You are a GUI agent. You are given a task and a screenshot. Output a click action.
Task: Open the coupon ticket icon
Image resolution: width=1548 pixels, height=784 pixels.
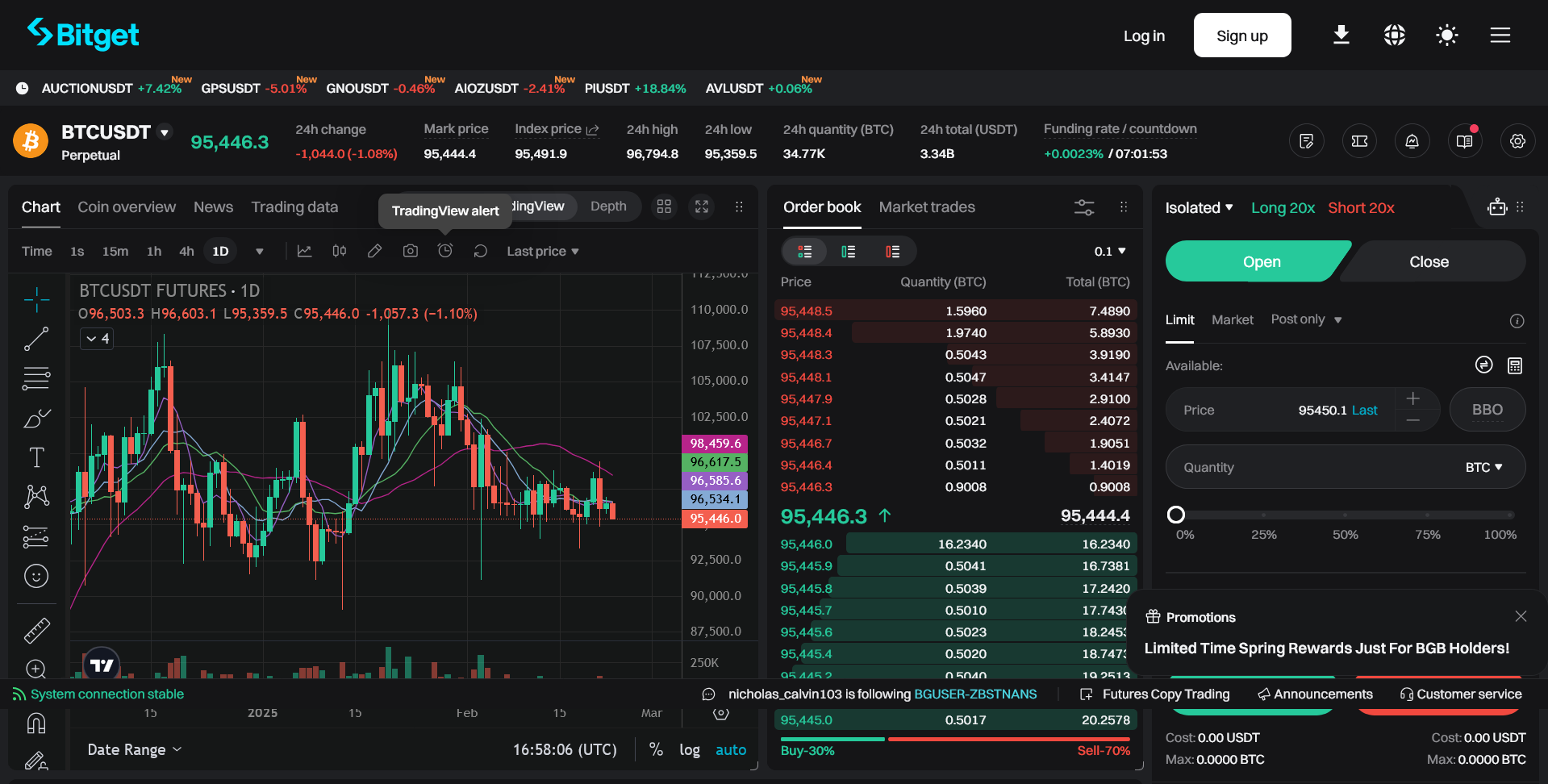(1359, 141)
